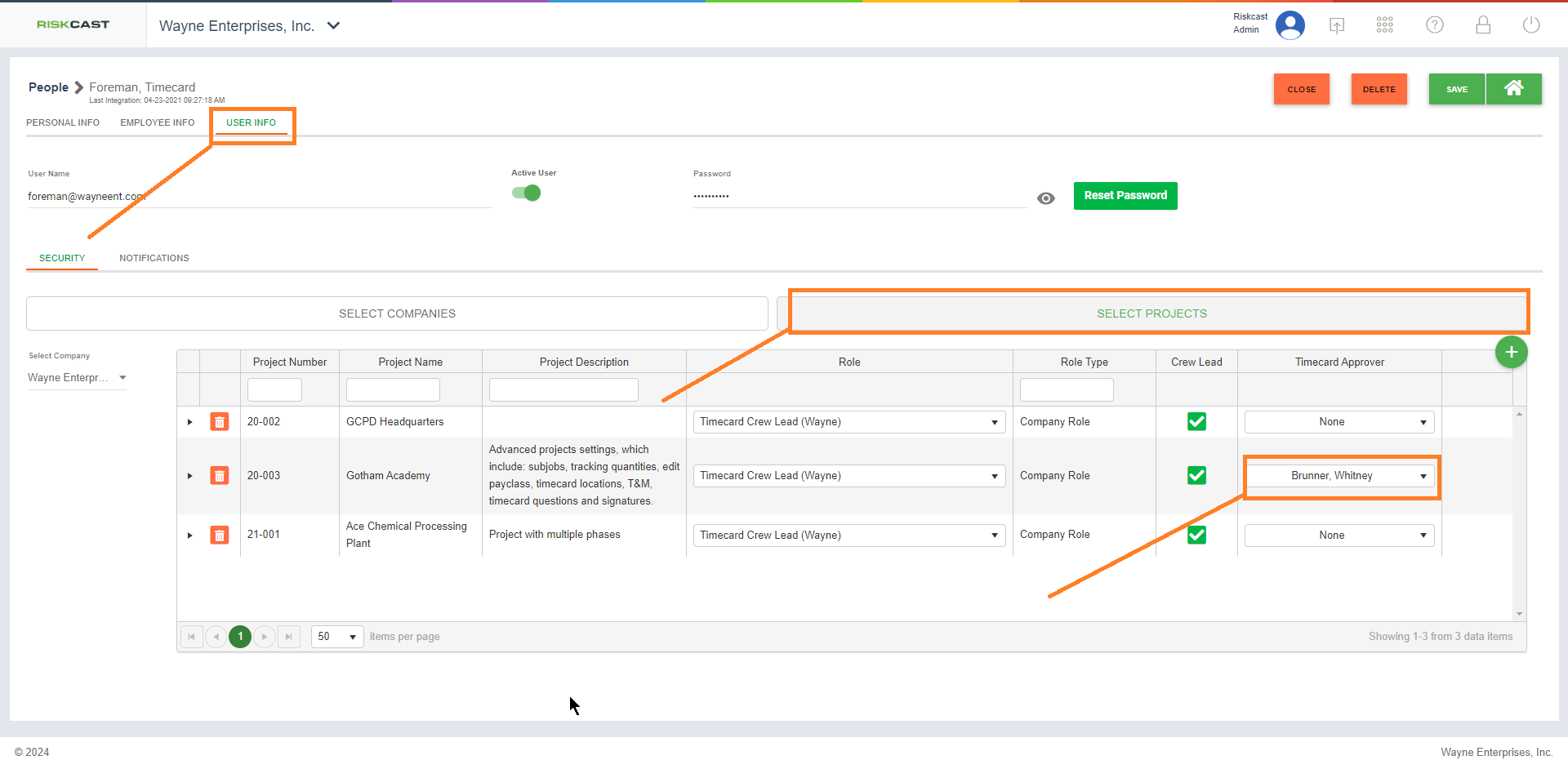Click the Project Number filter box
The width and height of the screenshot is (1568, 769).
pos(274,389)
